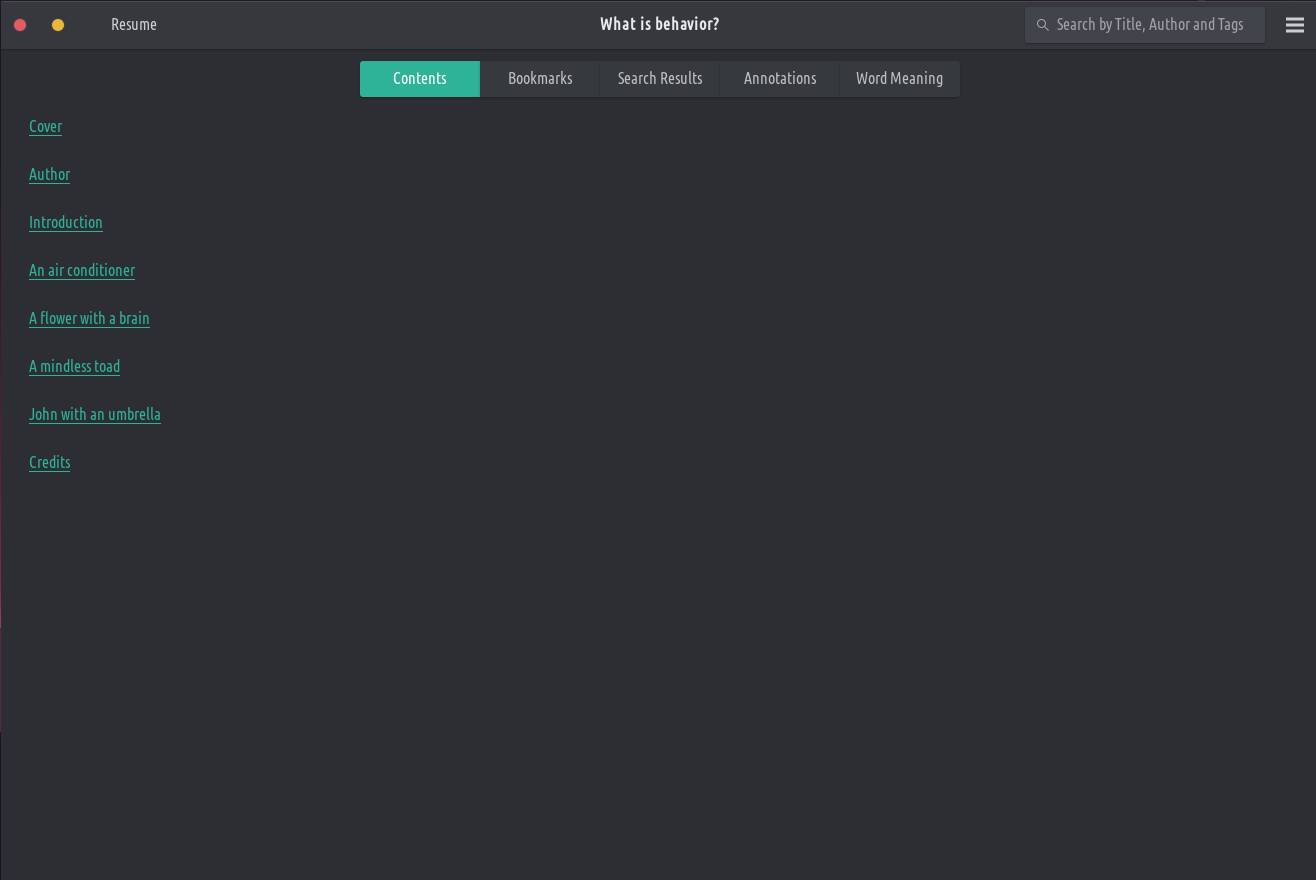This screenshot has height=880, width=1316.
Task: Switch to the Contents tab
Action: click(420, 79)
